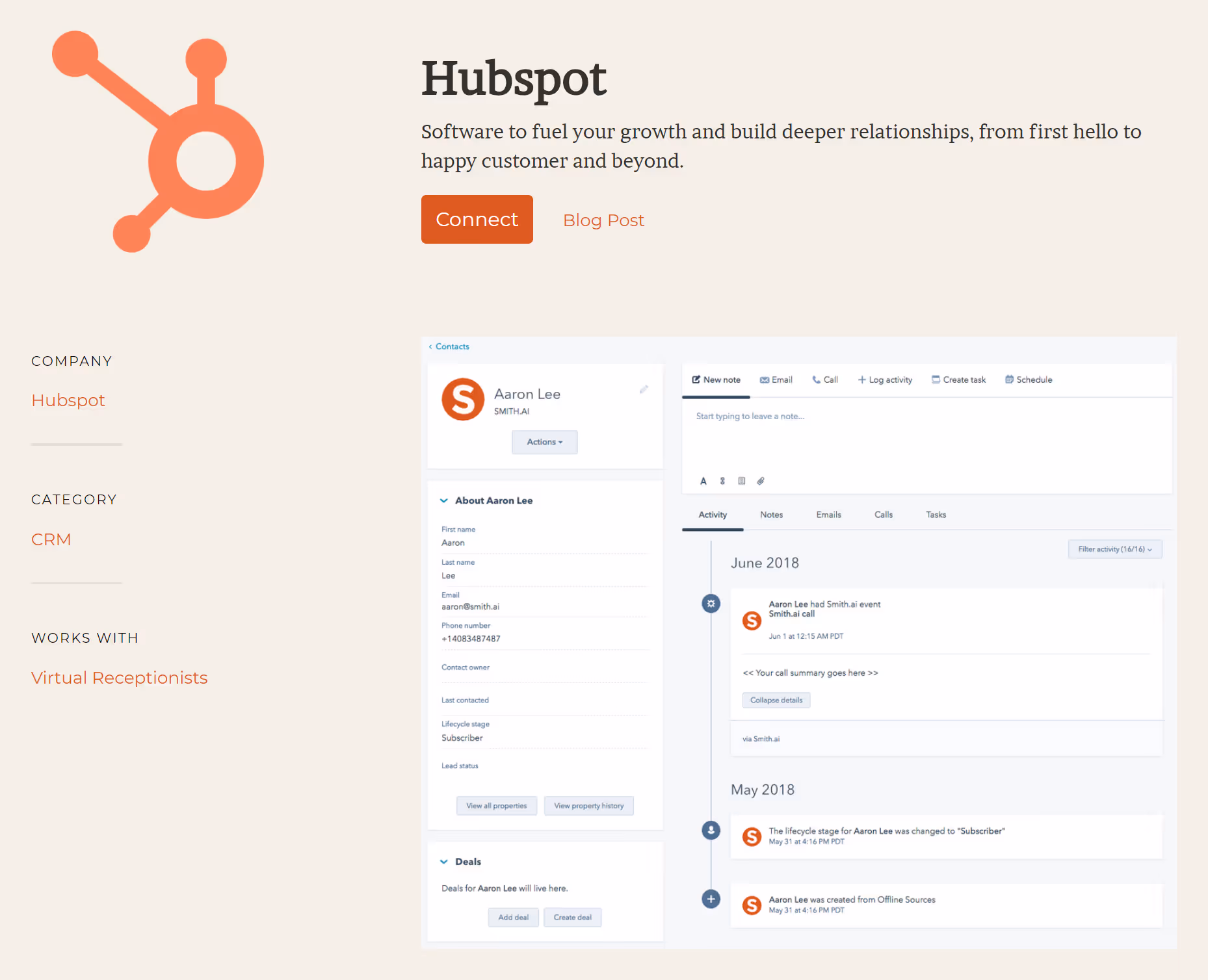This screenshot has height=980, width=1208.
Task: Click the person timeline marker for lifecycle change
Action: click(711, 830)
